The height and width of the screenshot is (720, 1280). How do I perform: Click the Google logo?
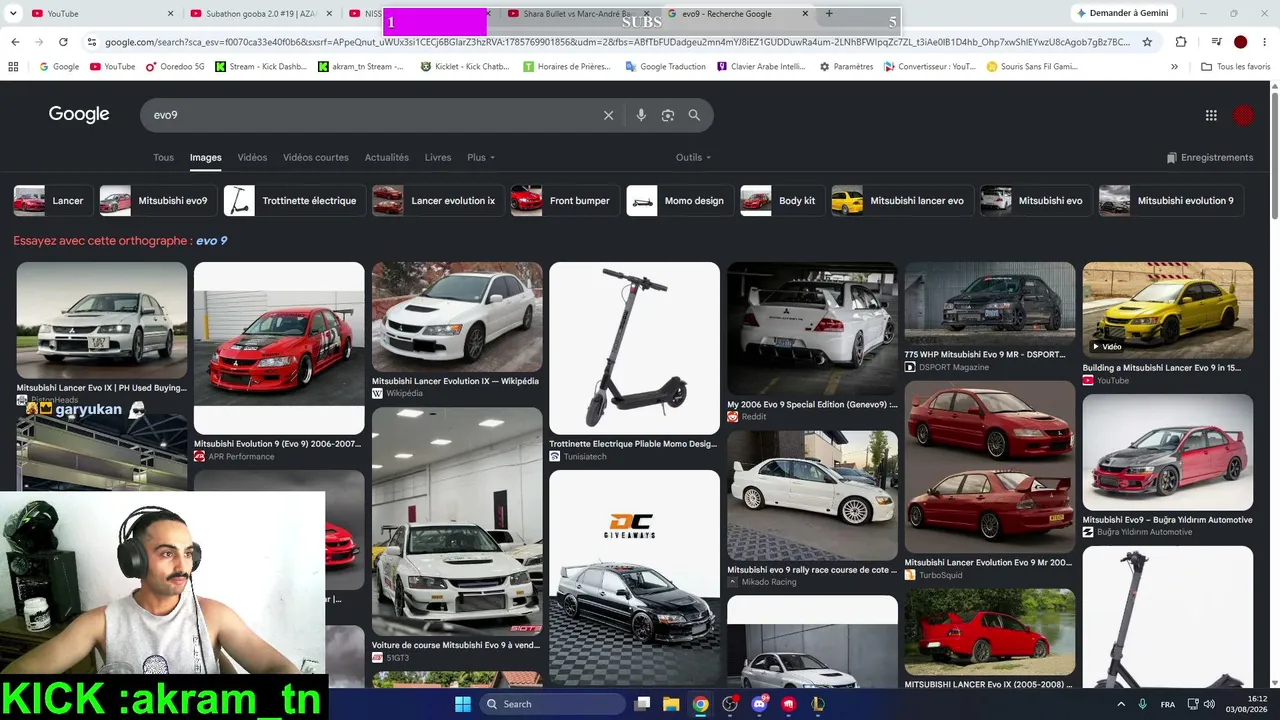(79, 114)
